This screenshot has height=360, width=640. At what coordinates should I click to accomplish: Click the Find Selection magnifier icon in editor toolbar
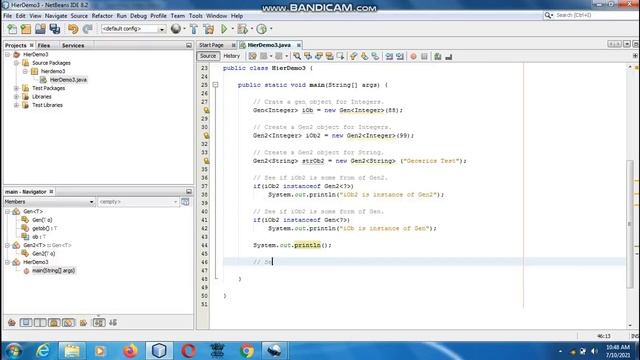coord(297,56)
